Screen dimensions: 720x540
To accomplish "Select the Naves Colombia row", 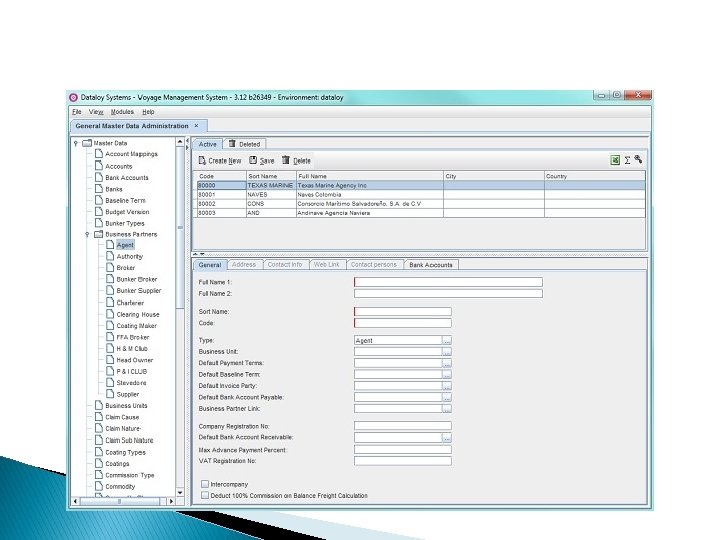I will (x=421, y=195).
